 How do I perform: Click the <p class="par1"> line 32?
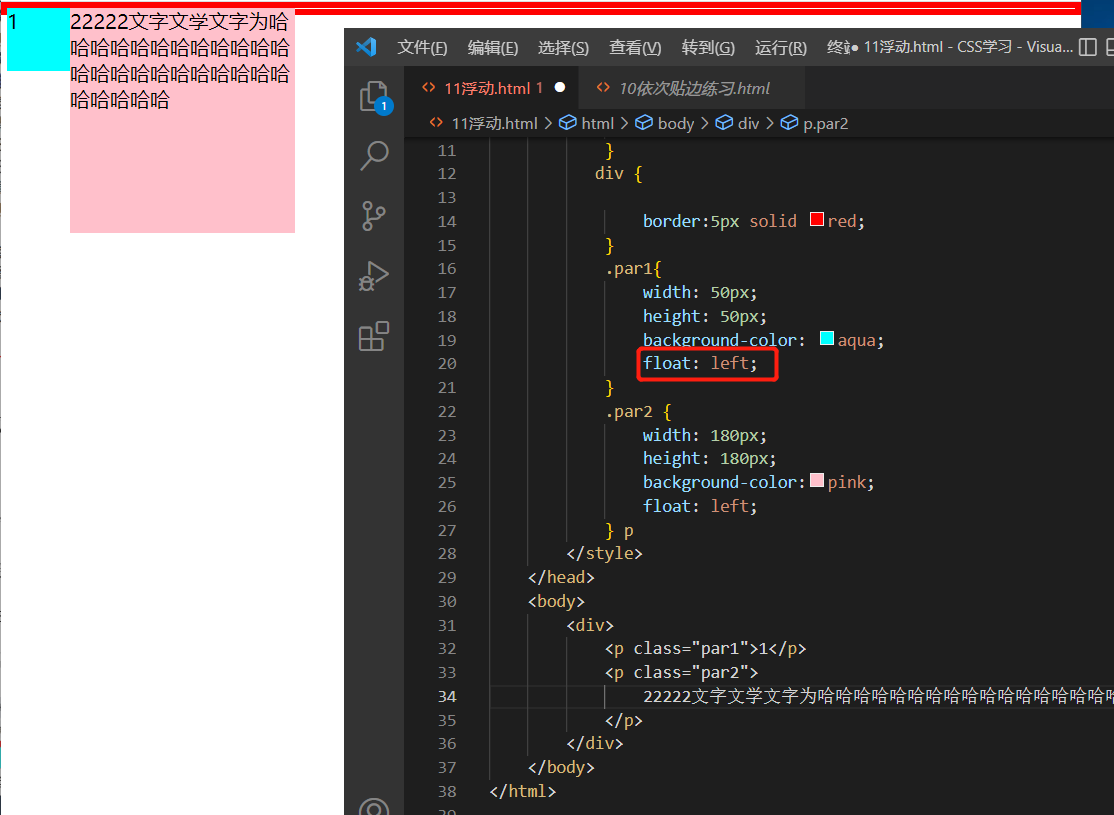705,649
